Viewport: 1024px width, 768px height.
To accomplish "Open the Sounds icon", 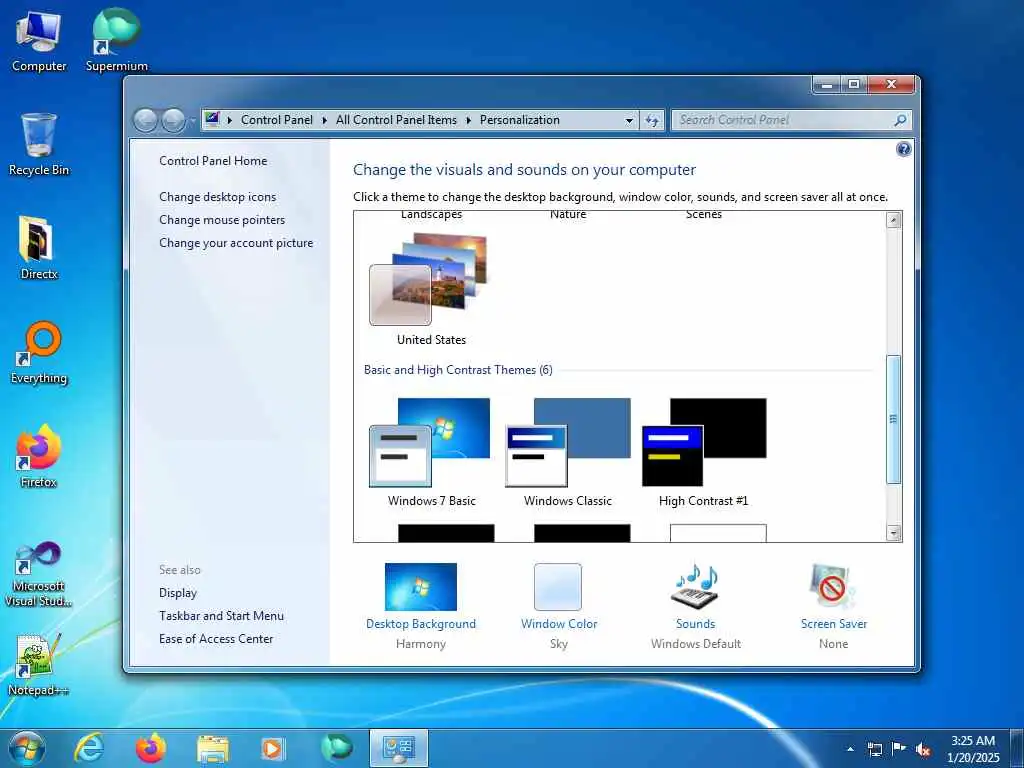I will (696, 586).
